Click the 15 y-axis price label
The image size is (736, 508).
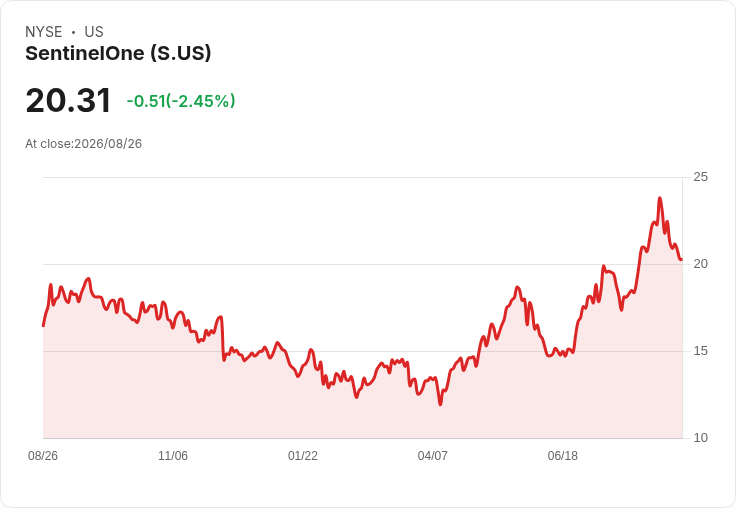pyautogui.click(x=700, y=351)
